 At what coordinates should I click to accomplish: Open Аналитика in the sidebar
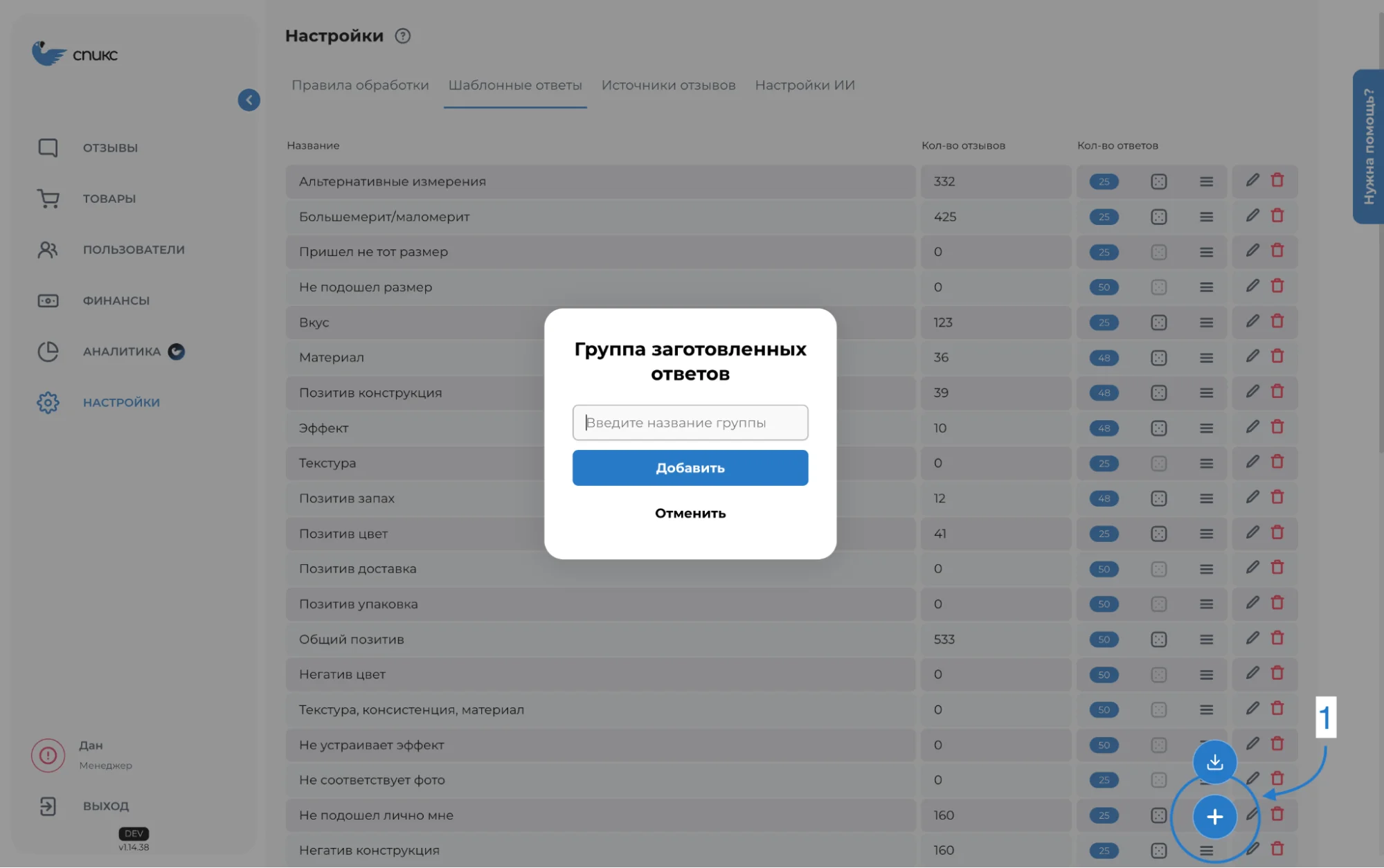(111, 352)
